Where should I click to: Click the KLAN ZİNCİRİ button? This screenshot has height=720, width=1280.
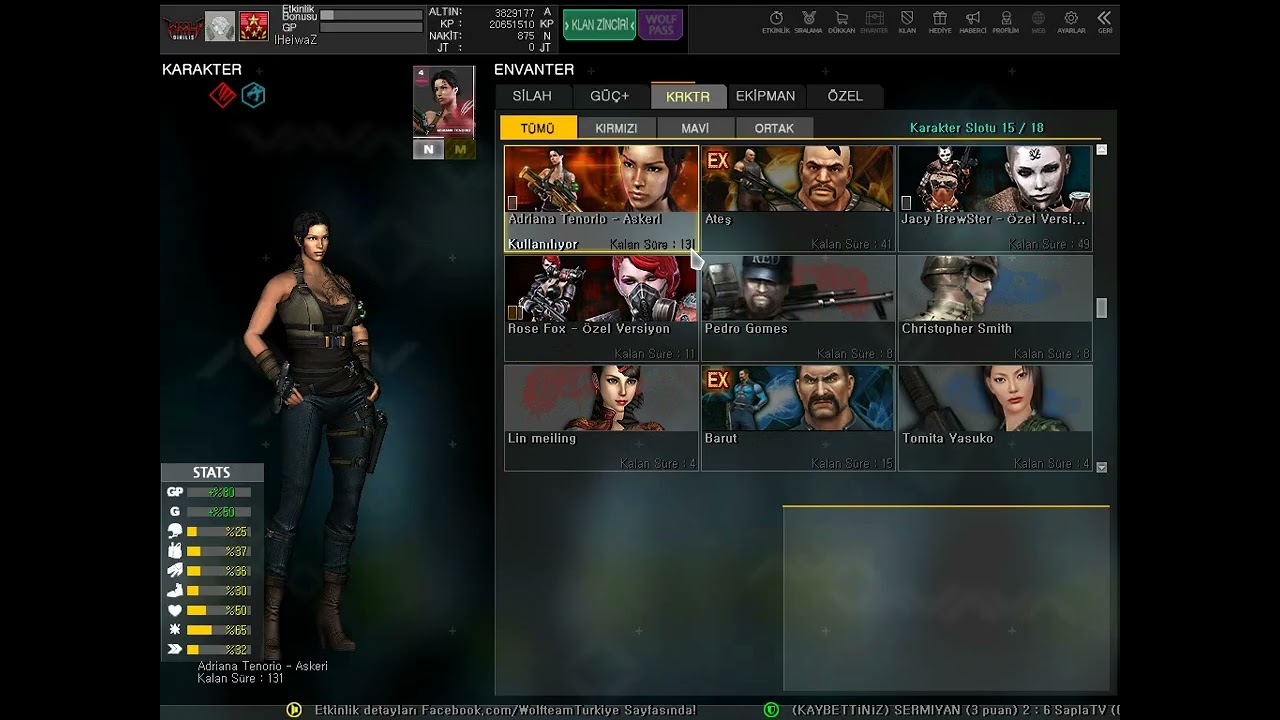tap(600, 25)
